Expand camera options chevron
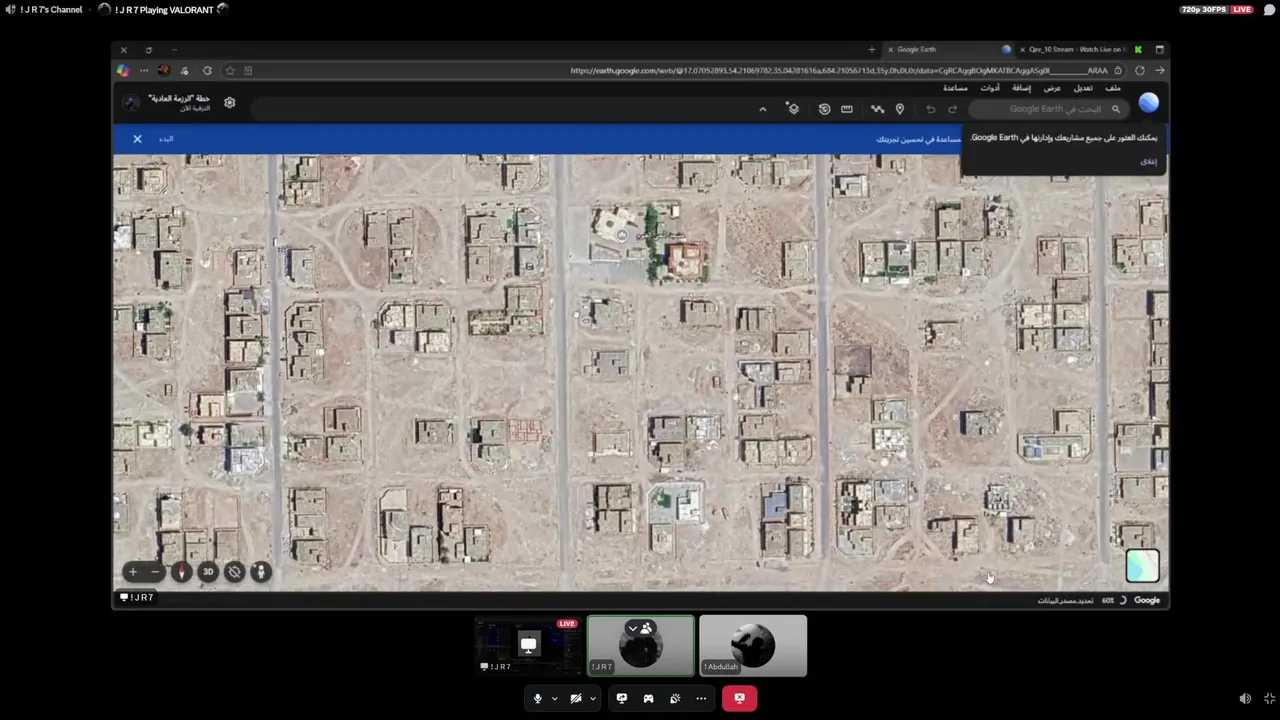The width and height of the screenshot is (1280, 720). pos(592,698)
